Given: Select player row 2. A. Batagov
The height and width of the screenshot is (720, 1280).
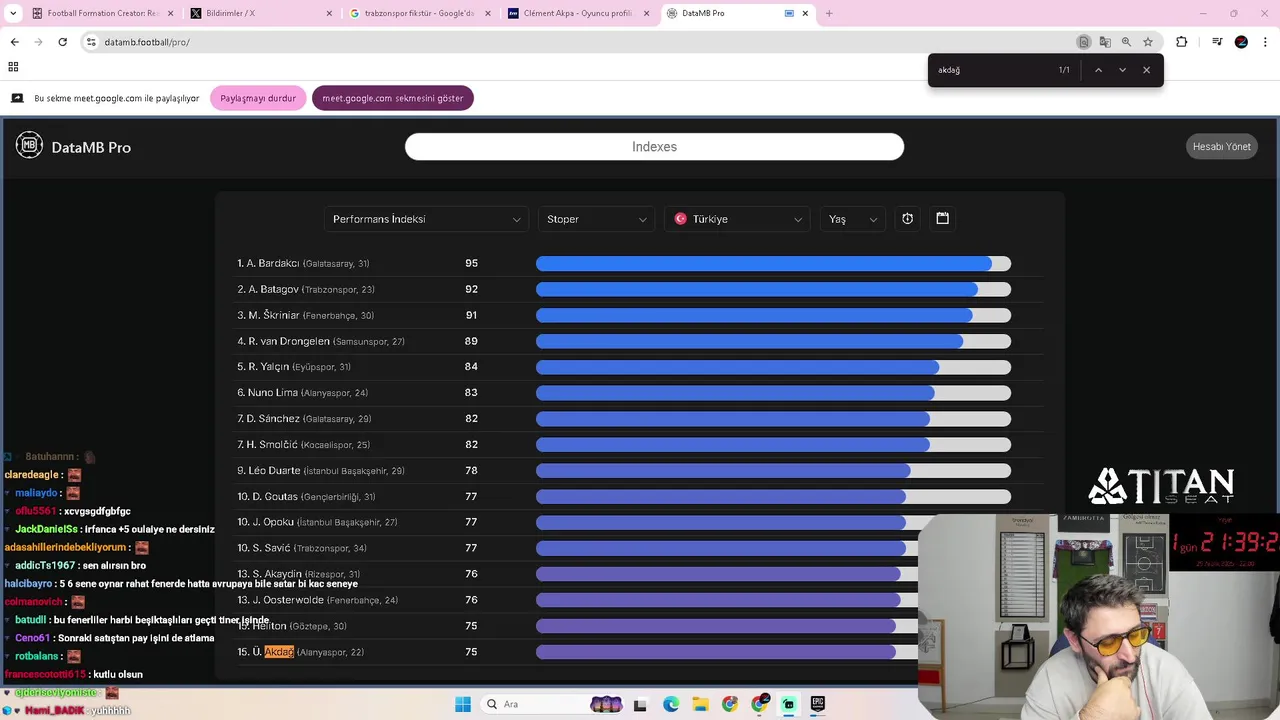Looking at the screenshot, I should tap(640, 289).
